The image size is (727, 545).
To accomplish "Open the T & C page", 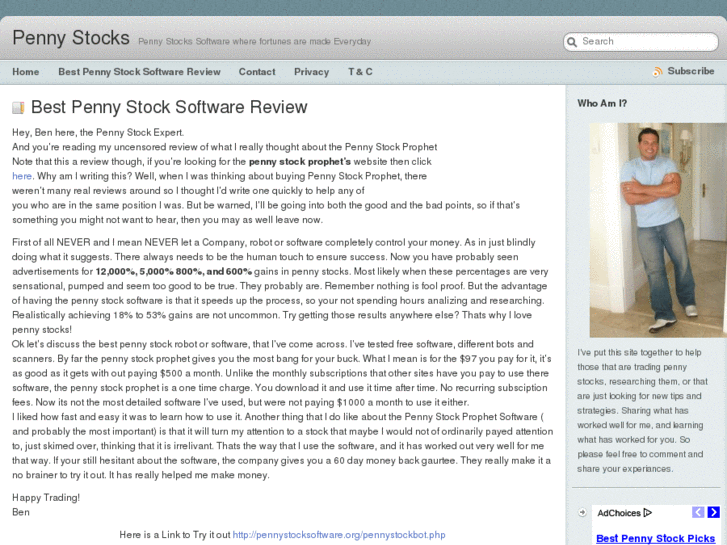I will tap(360, 72).
